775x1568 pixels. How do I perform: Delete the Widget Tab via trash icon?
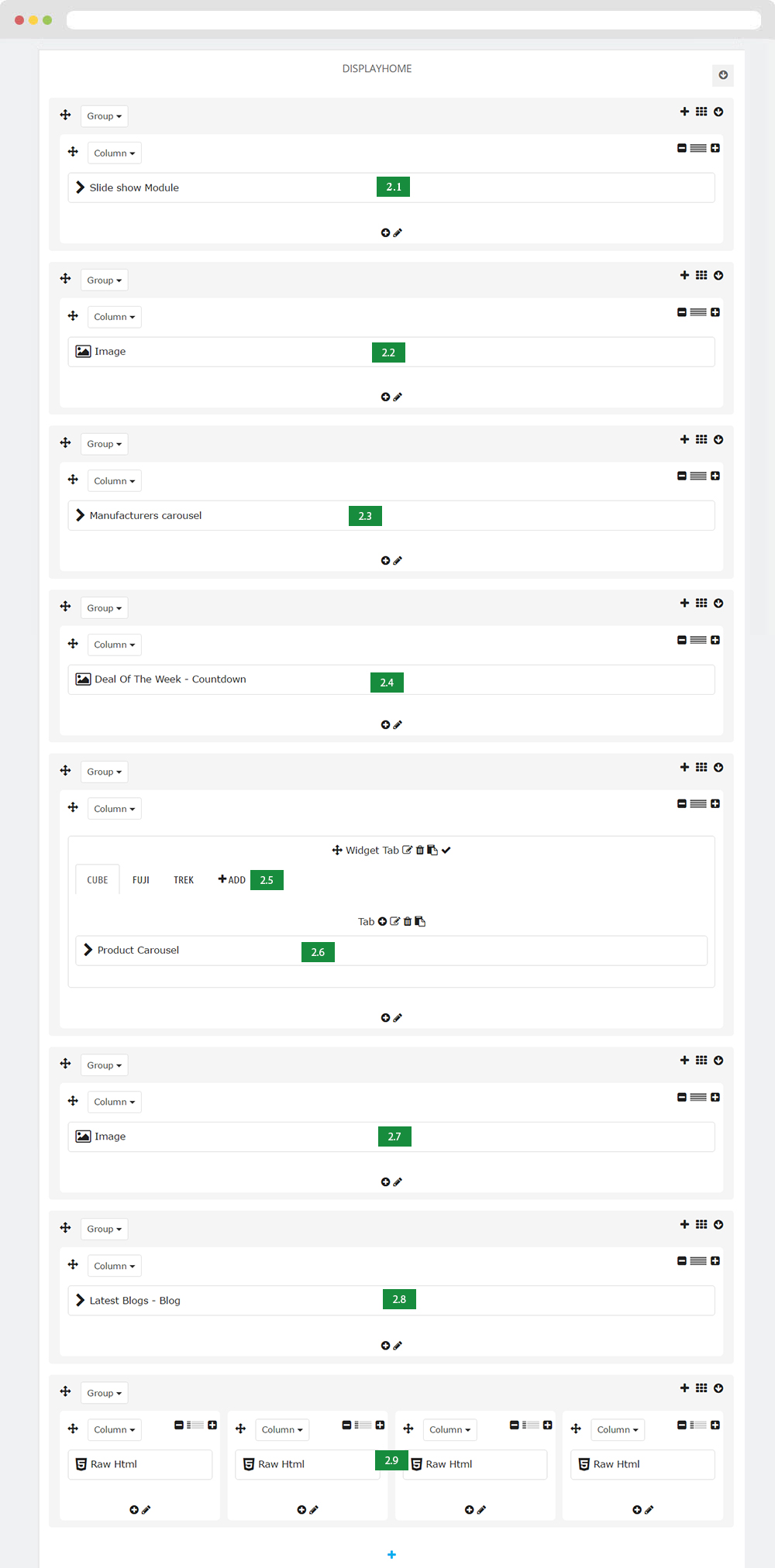pyautogui.click(x=420, y=850)
